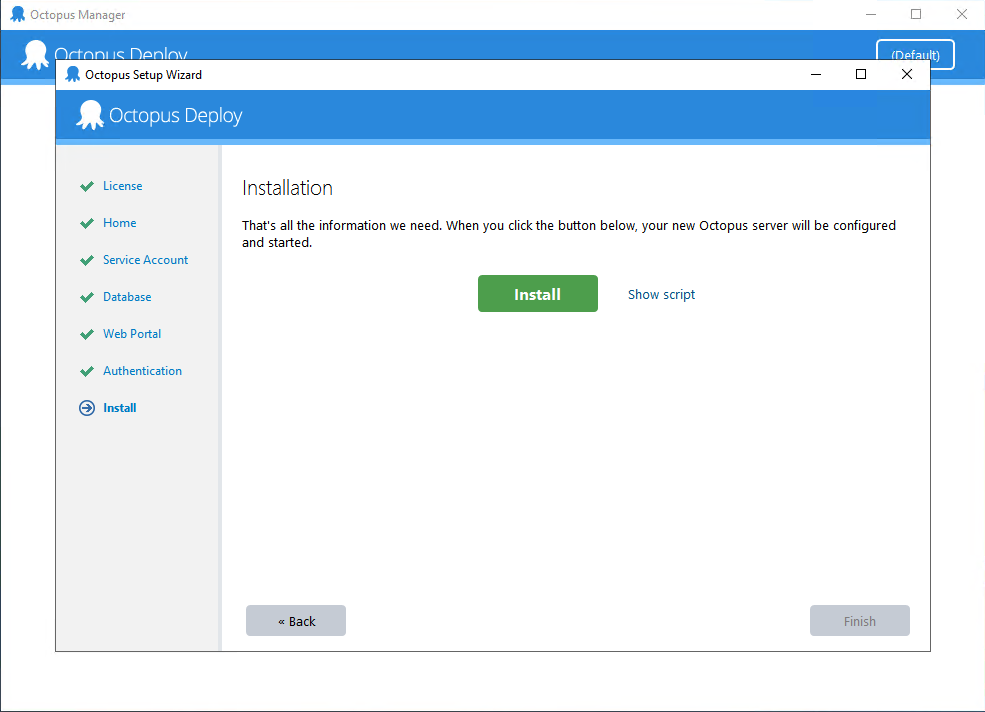Go back with the Back button
Image resolution: width=985 pixels, height=712 pixels.
(x=296, y=621)
